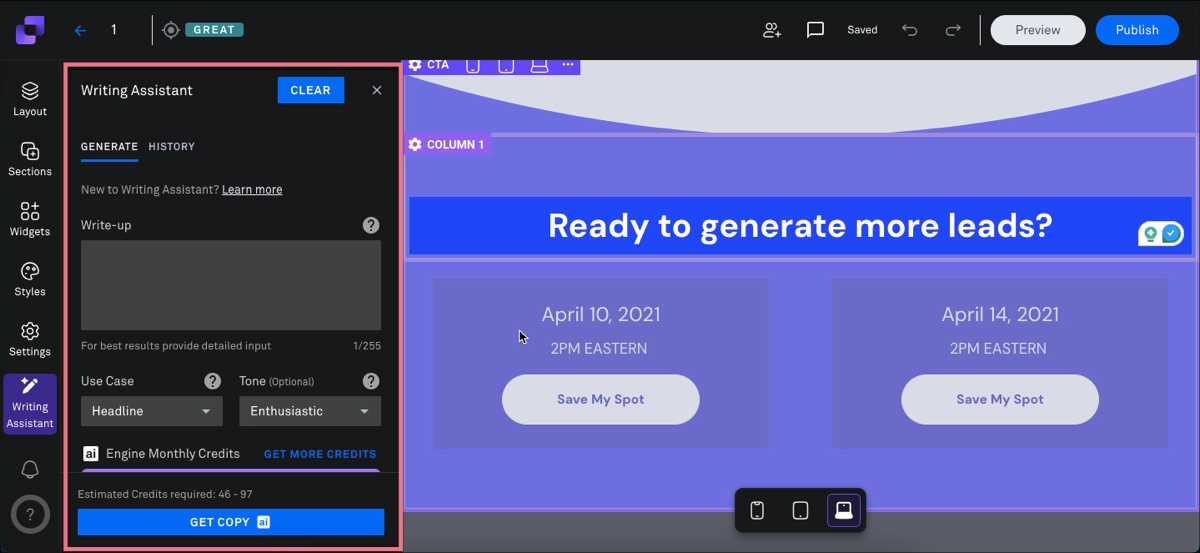Select 2PM EASTERN under April 14
The width and height of the screenshot is (1200, 553).
(x=999, y=349)
